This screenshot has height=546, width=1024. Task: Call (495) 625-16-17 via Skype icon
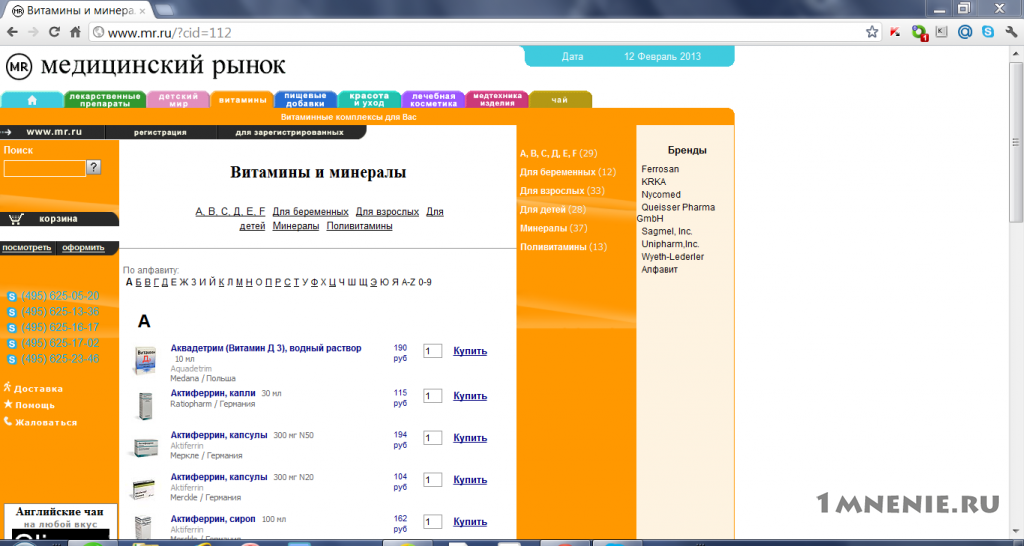(x=11, y=328)
